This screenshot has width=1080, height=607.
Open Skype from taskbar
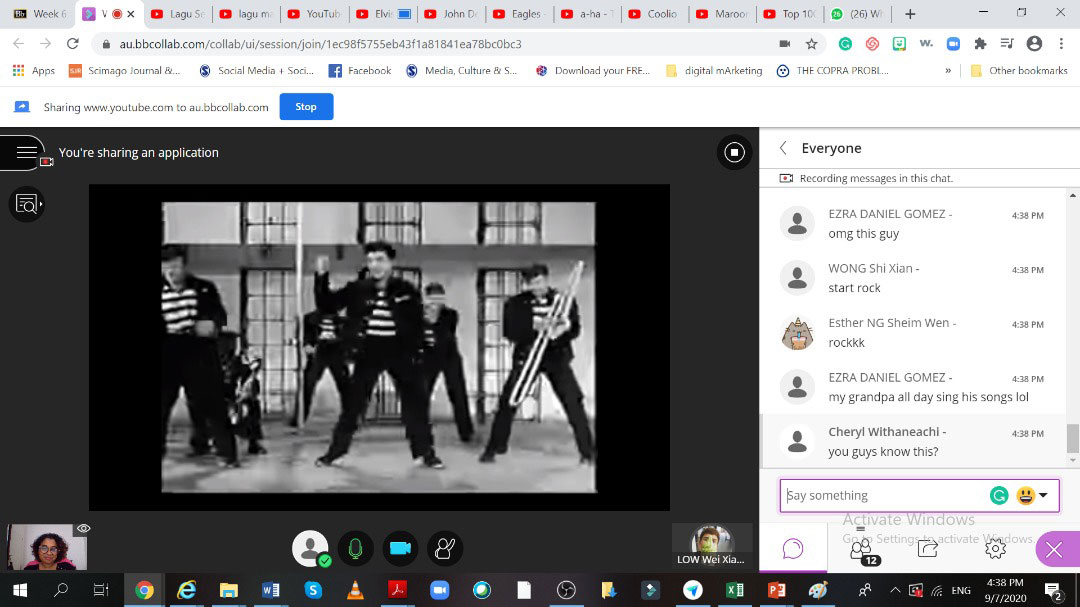click(x=313, y=590)
